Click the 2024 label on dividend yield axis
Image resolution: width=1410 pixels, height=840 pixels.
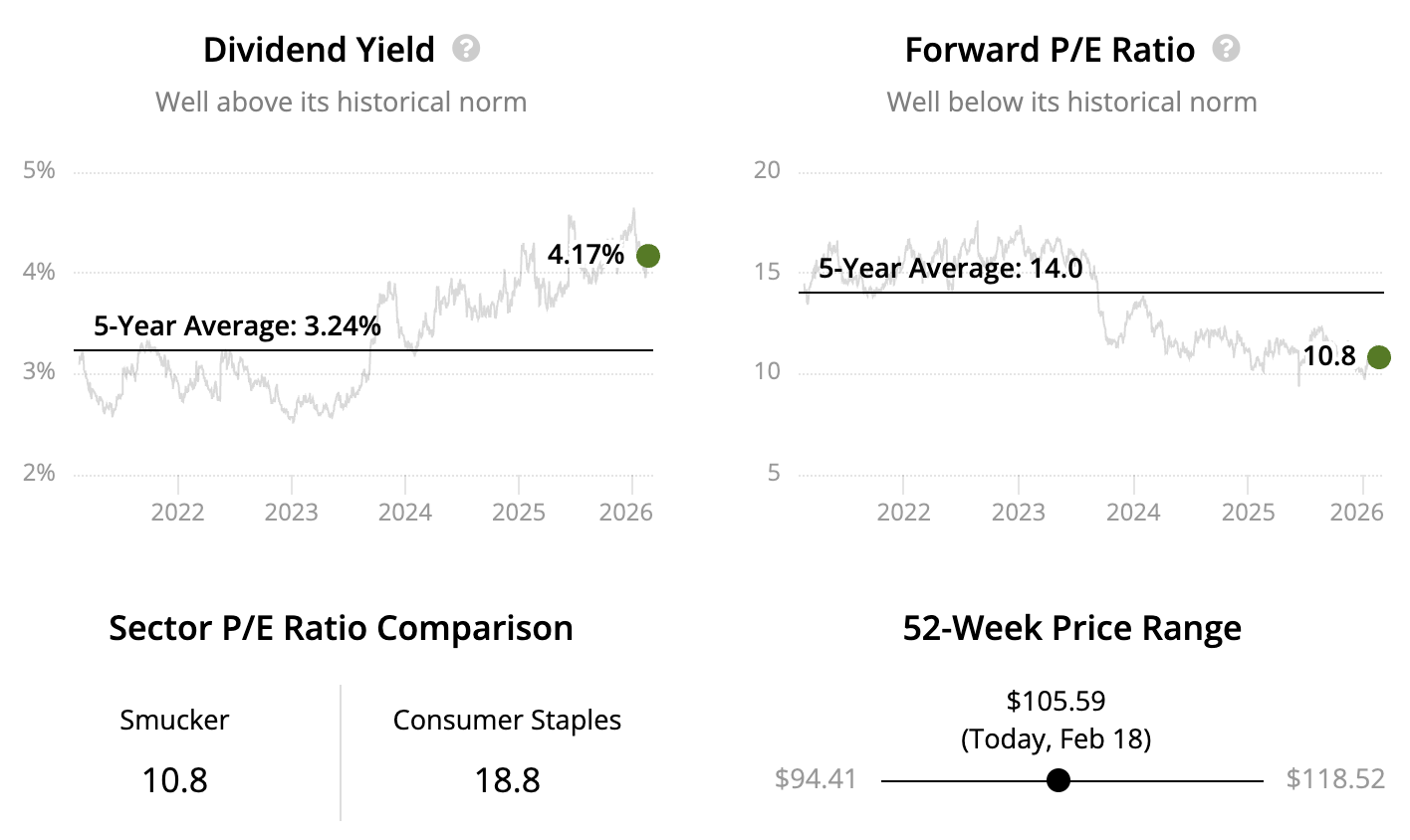point(405,513)
